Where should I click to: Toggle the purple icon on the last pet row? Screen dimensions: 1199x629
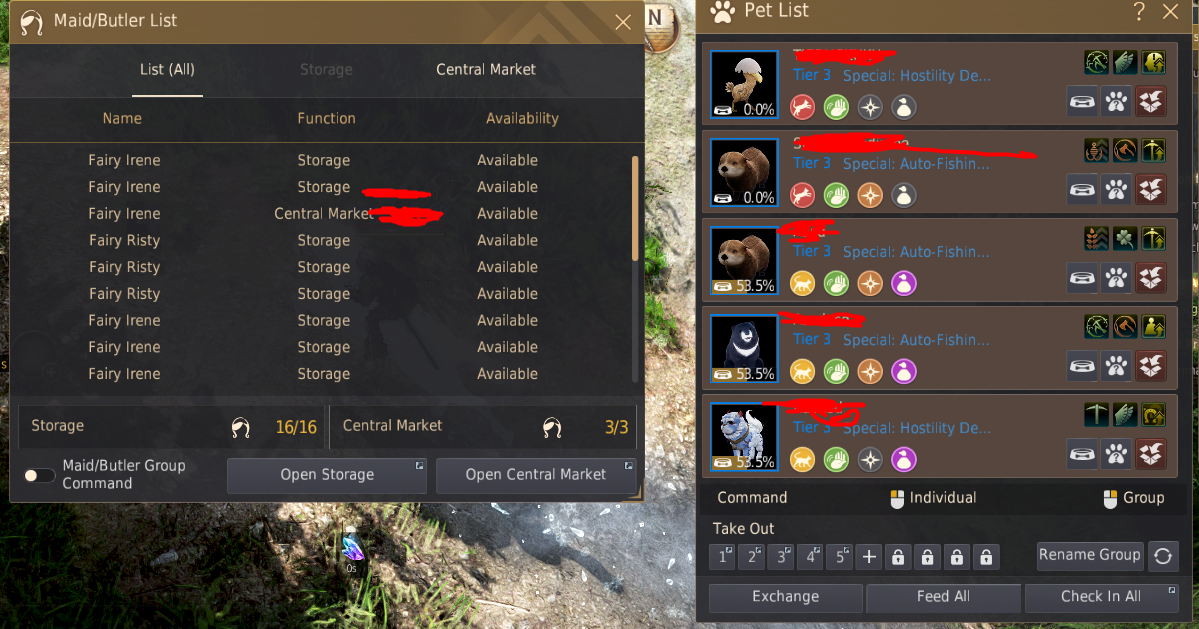904,459
